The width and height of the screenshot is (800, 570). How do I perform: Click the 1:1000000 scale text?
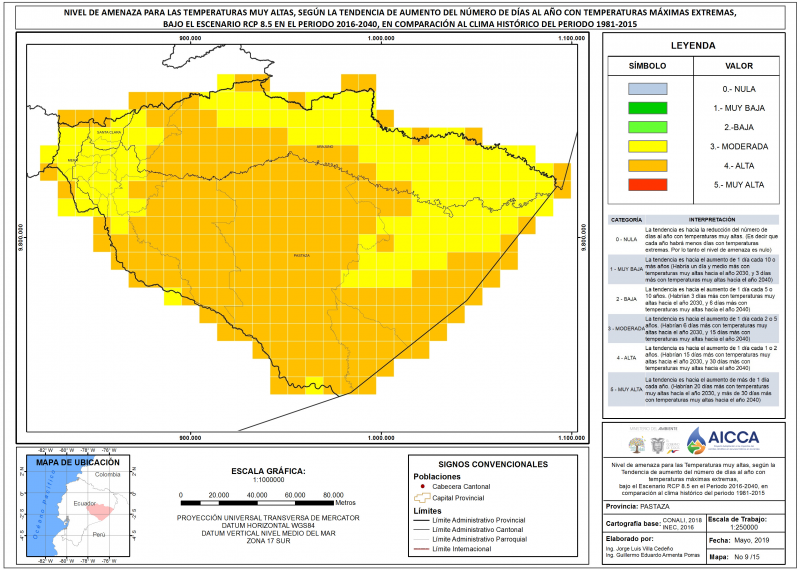click(268, 480)
